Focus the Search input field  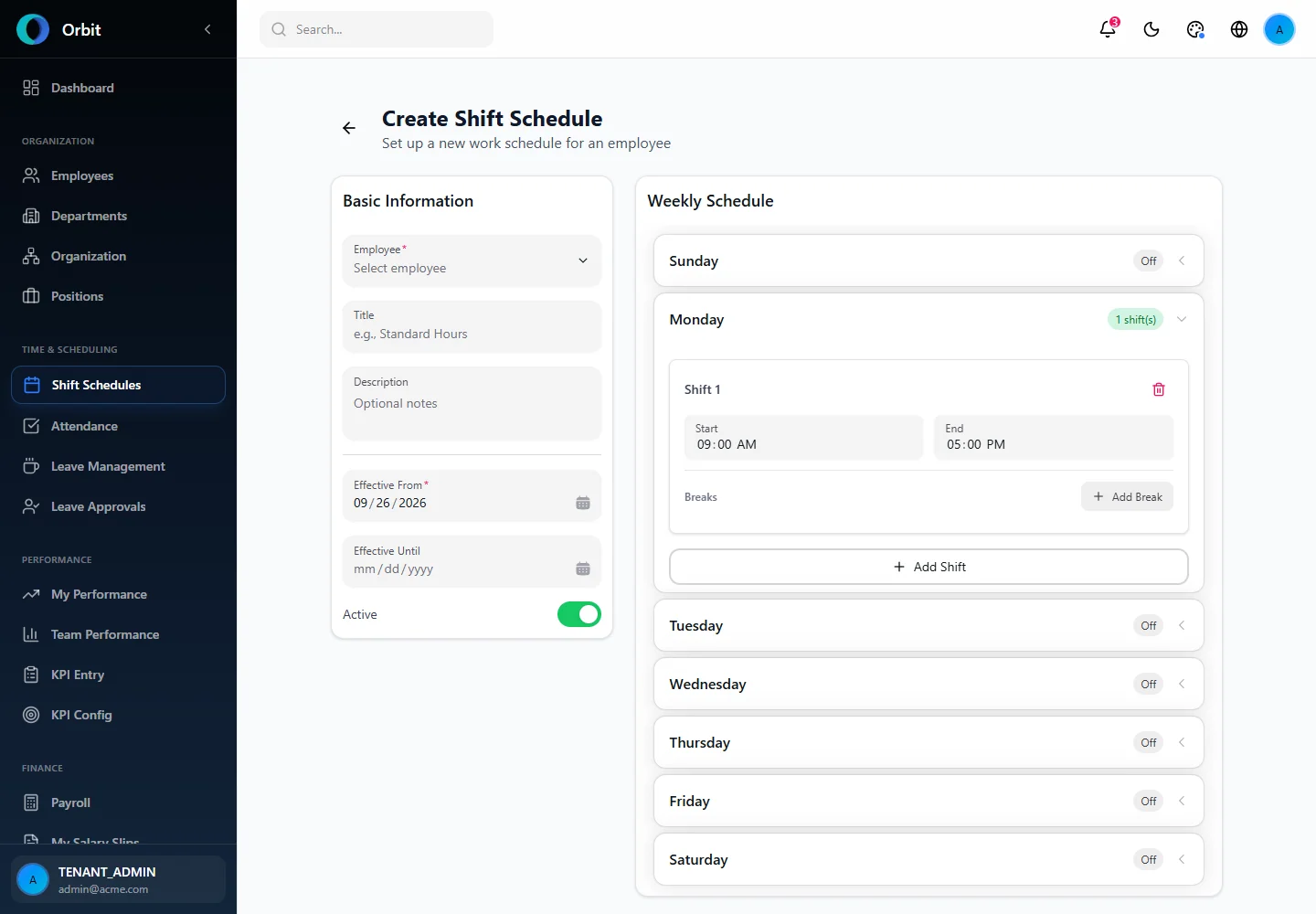pyautogui.click(x=377, y=29)
